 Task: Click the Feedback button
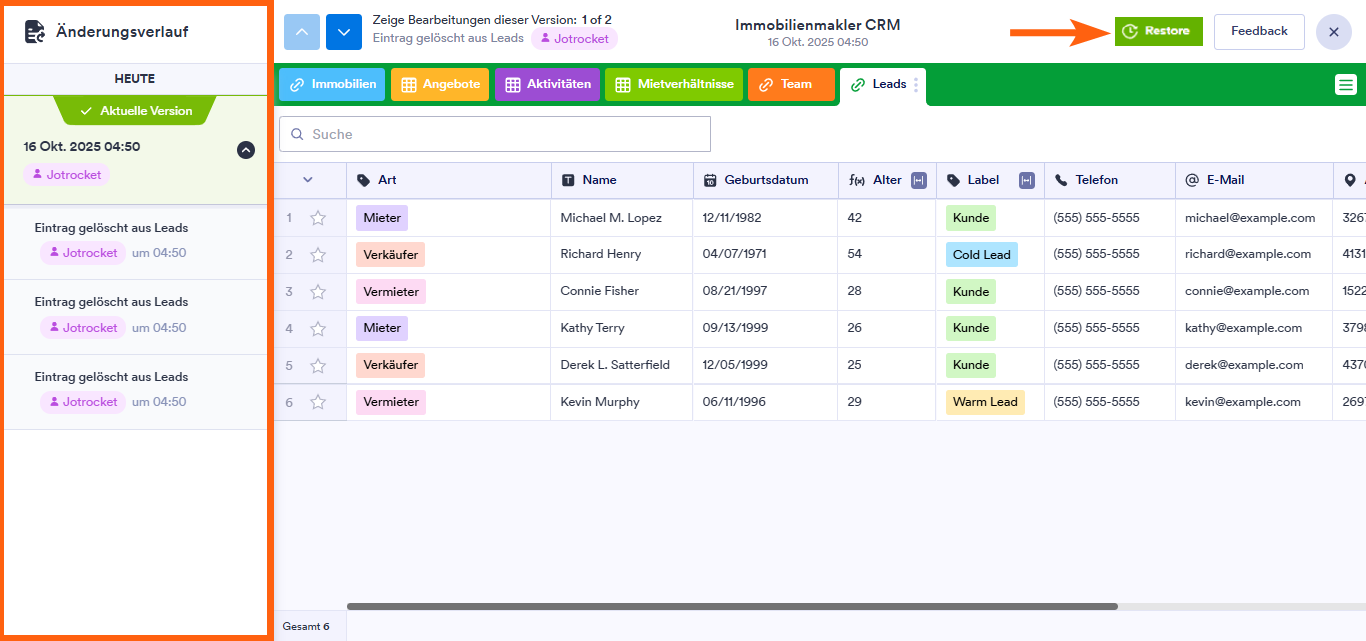[x=1258, y=32]
